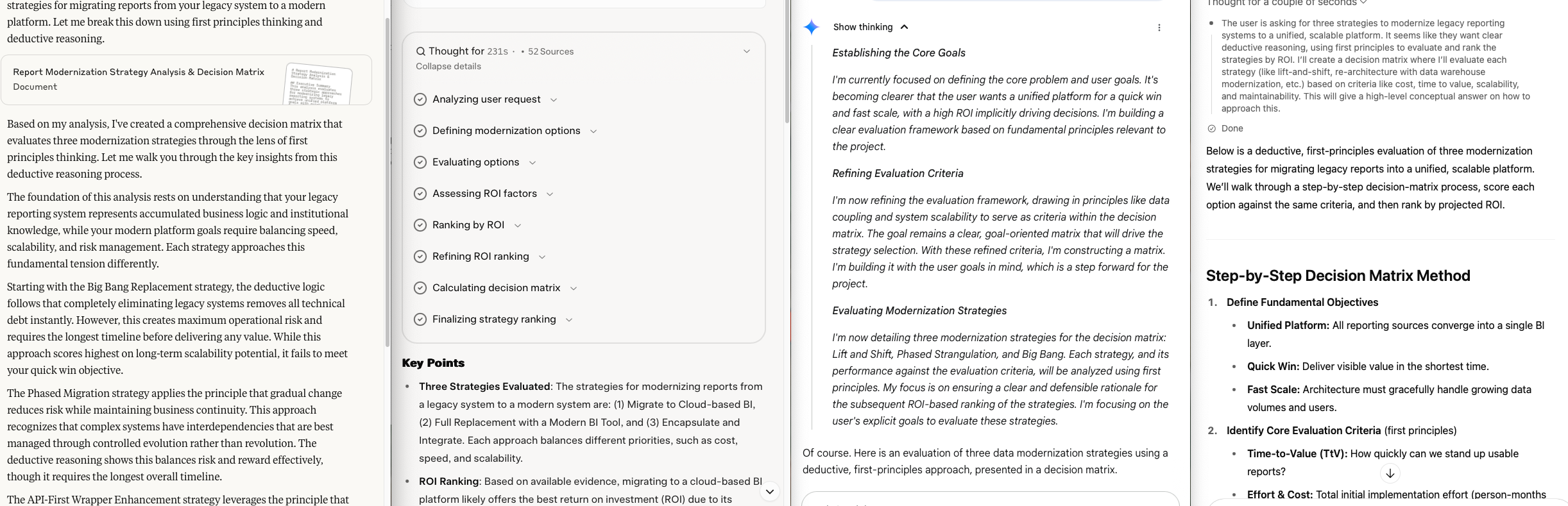Open the Report Modernization Strategy Analysis document card
This screenshot has width=1568, height=506.
(x=186, y=80)
